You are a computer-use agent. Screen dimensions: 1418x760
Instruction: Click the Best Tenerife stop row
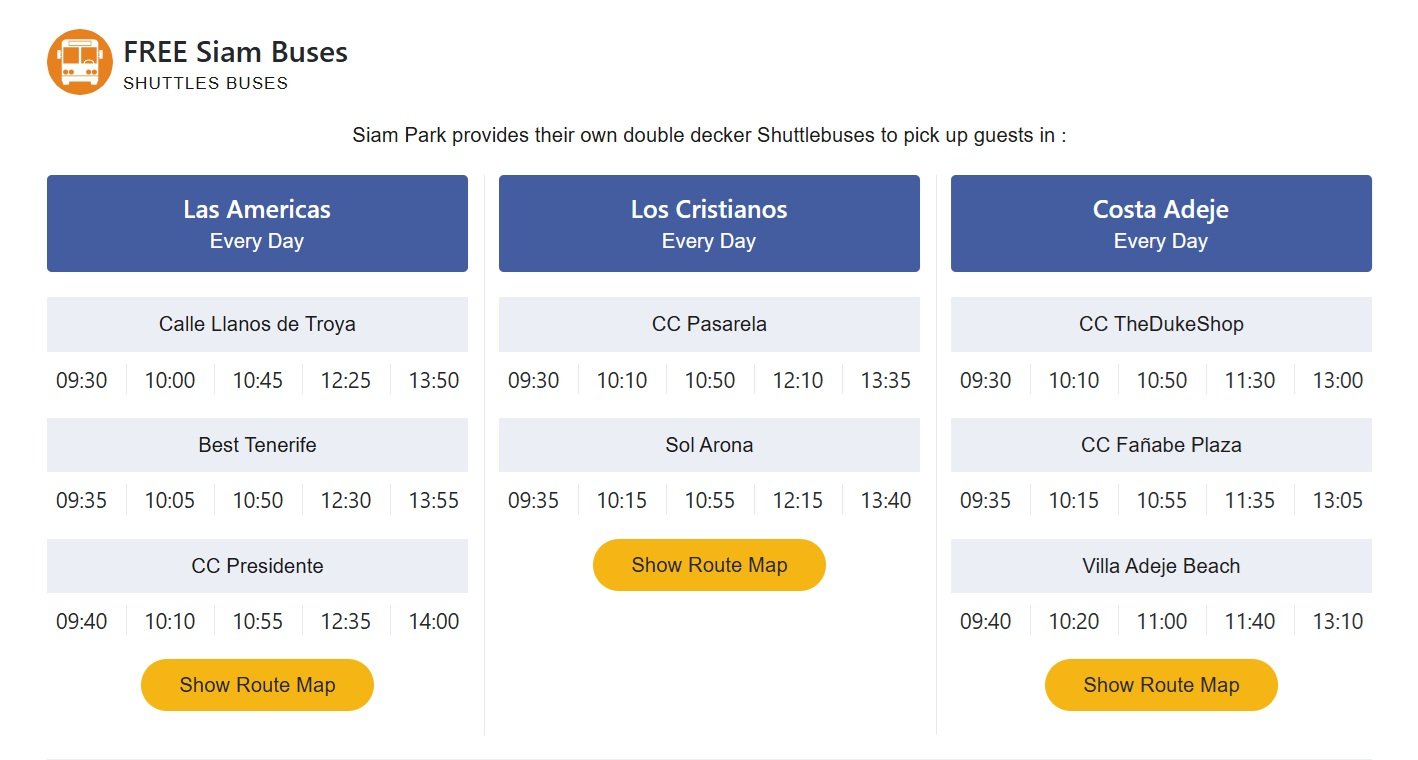[256, 445]
